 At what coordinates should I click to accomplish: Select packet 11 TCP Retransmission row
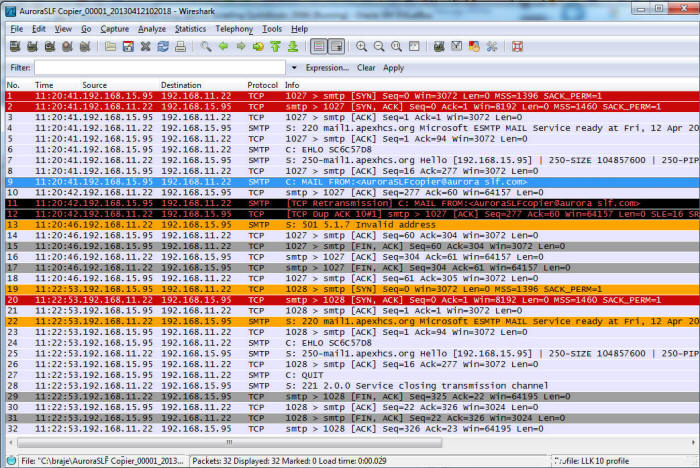coord(352,203)
